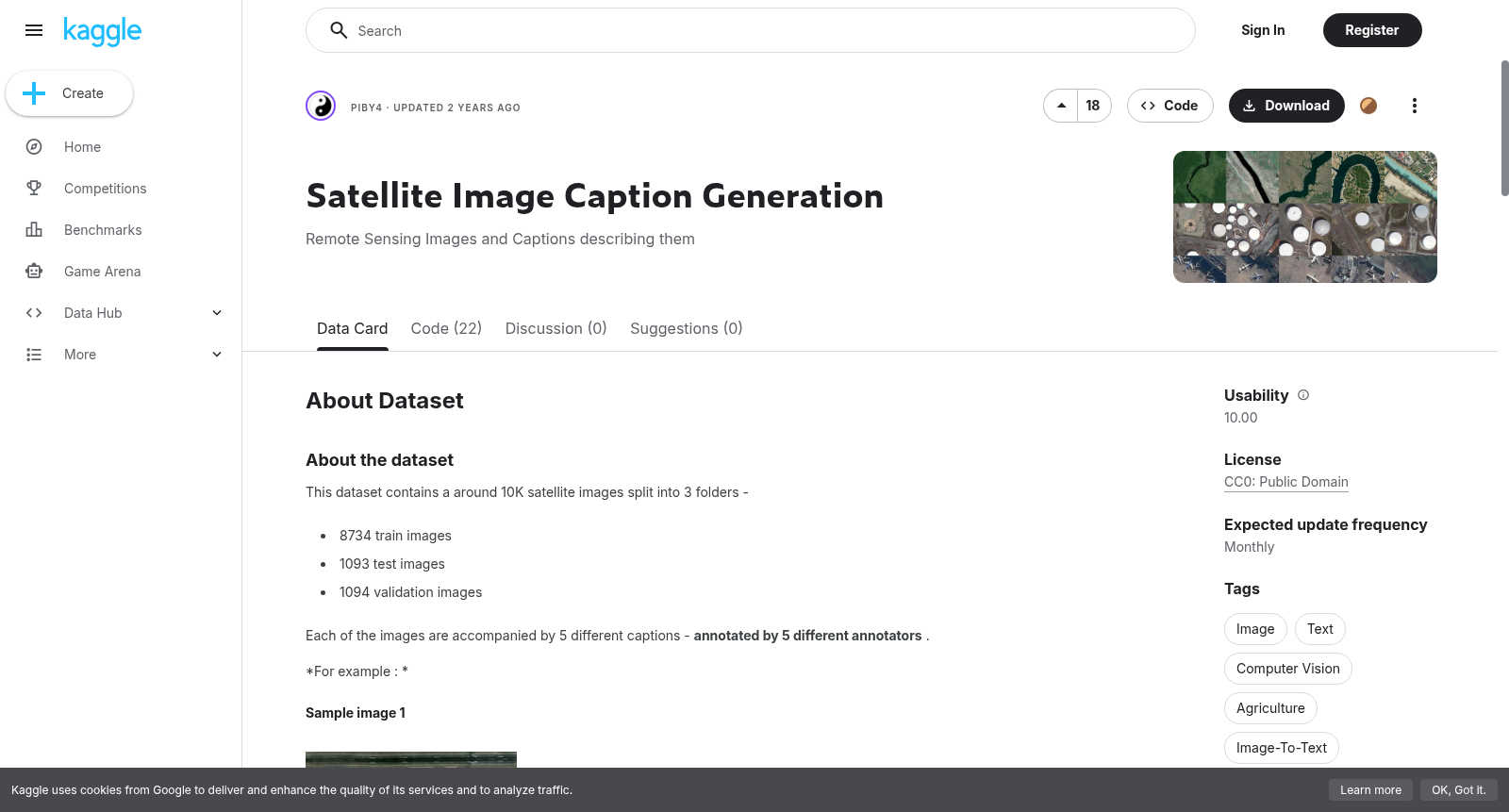Open the Create dropdown button
This screenshot has width=1509, height=812.
69,93
